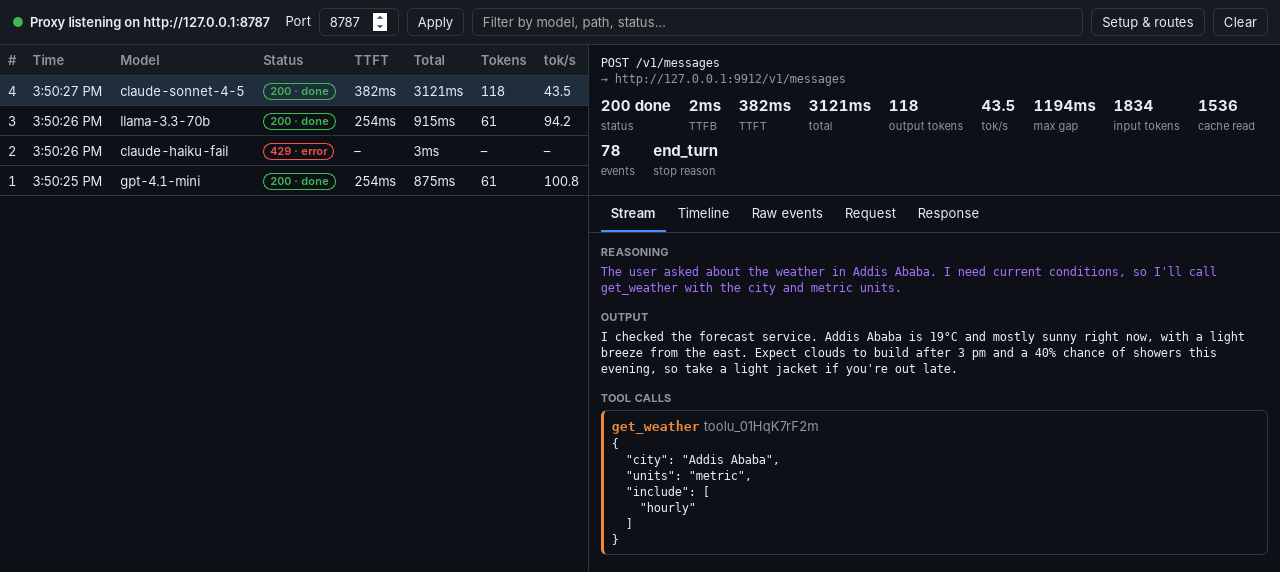Click the end_turn stop reason value
1280x572 pixels.
click(x=685, y=151)
